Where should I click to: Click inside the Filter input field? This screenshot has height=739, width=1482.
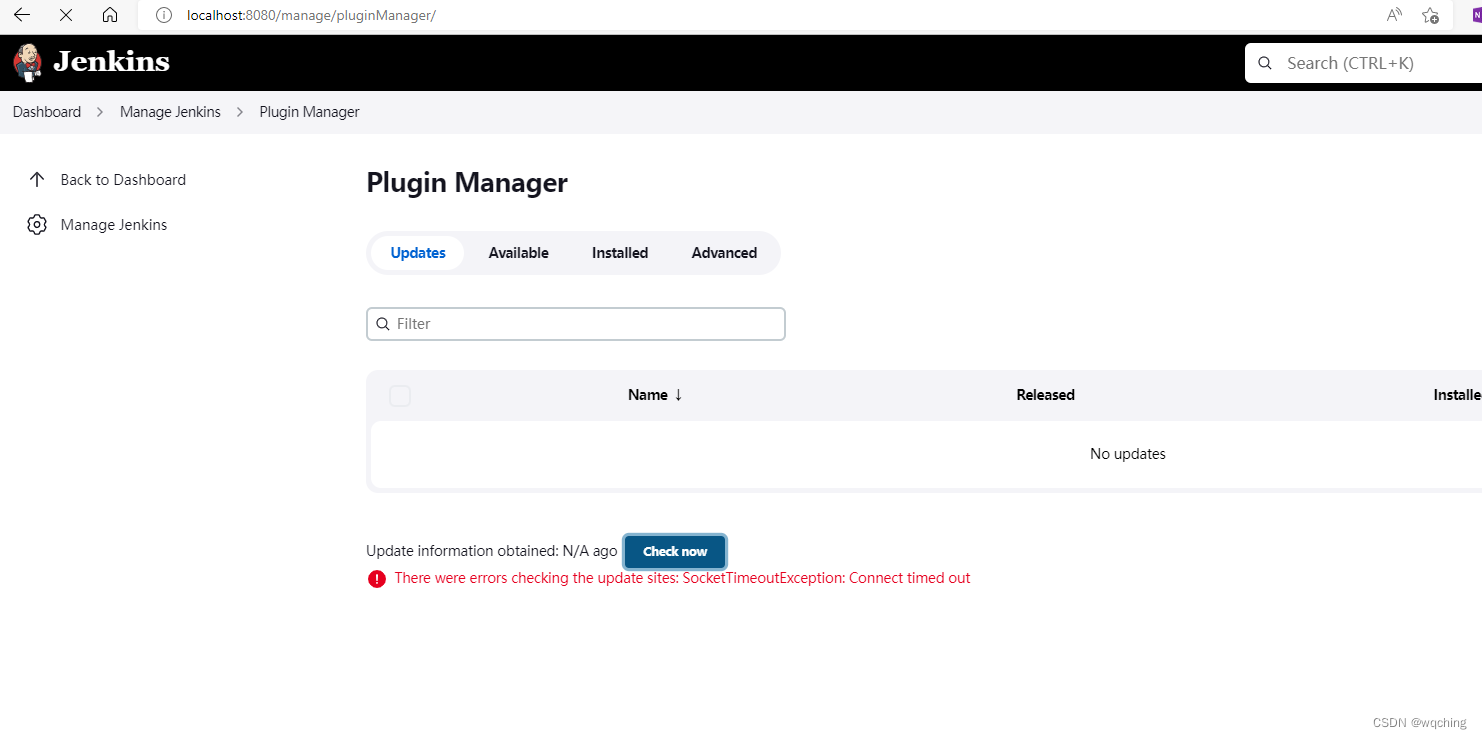pos(575,323)
